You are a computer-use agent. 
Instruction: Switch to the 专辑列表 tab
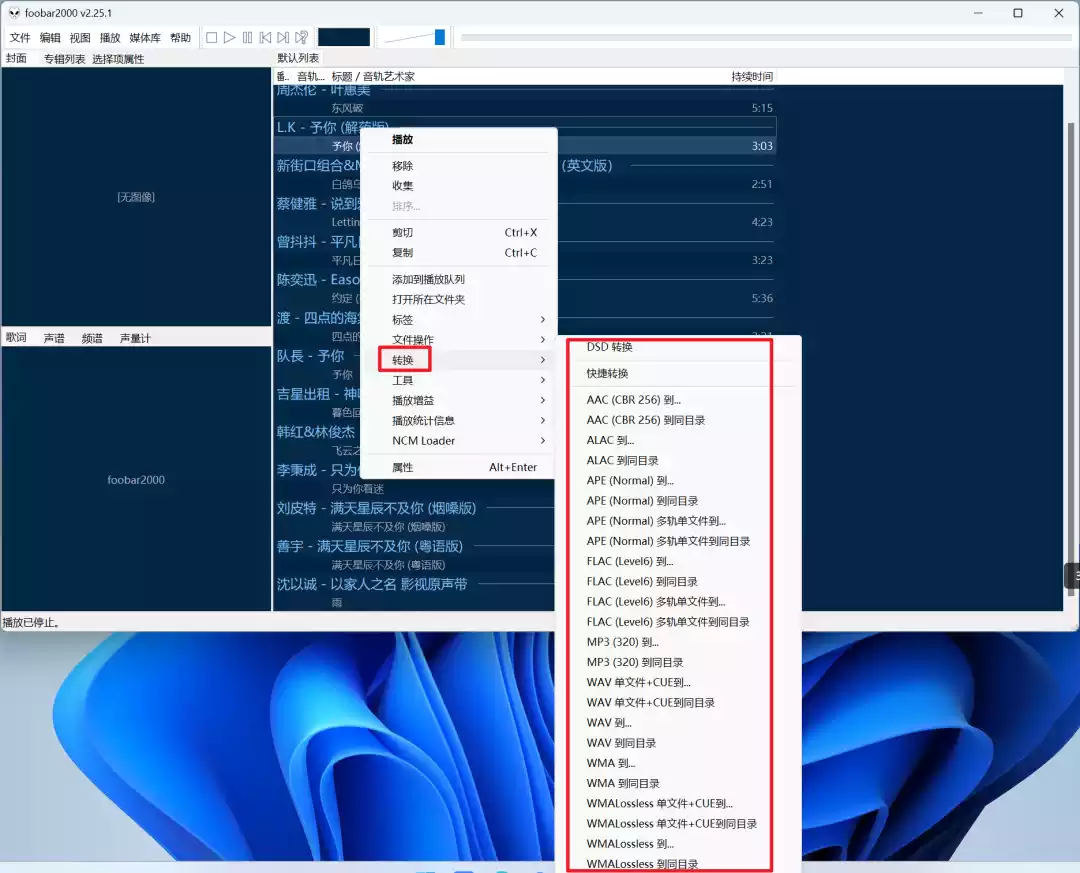coord(64,59)
